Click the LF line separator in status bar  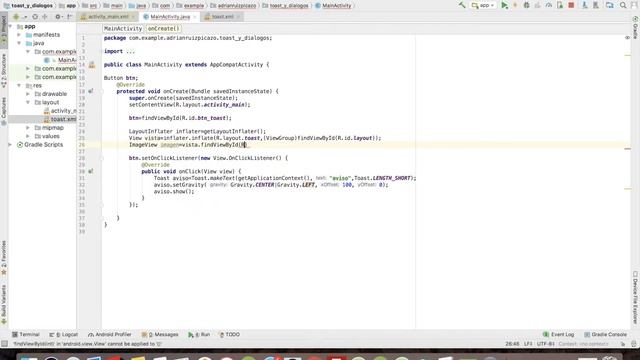point(528,344)
